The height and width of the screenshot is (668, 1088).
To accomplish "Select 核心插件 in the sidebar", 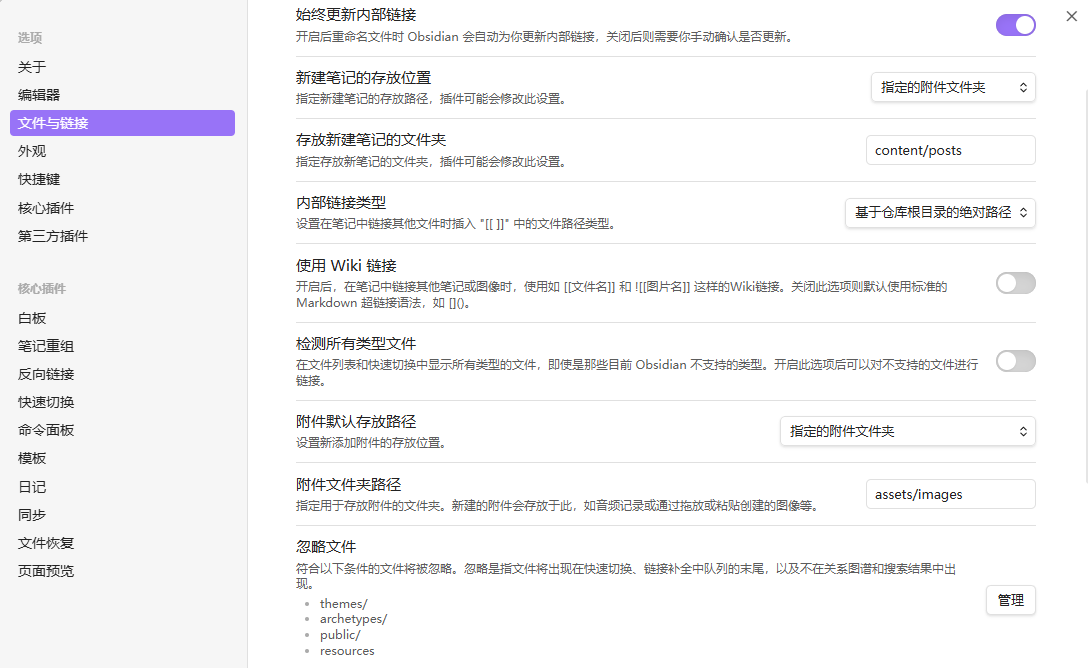I will point(46,208).
